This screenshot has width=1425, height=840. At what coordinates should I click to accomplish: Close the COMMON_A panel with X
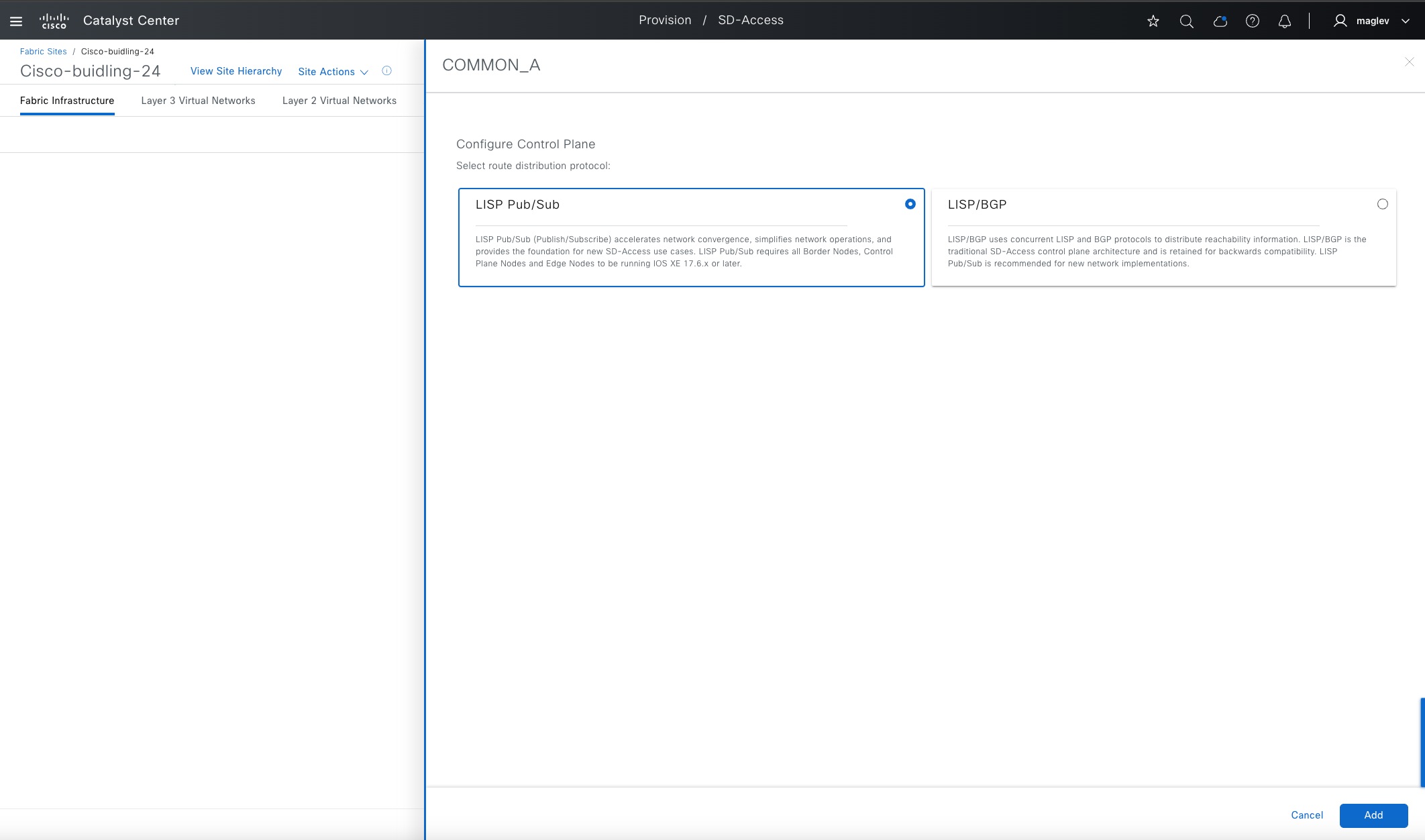pyautogui.click(x=1409, y=62)
